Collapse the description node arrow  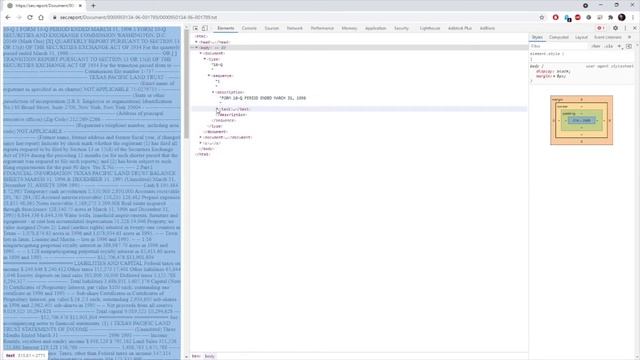(x=213, y=92)
